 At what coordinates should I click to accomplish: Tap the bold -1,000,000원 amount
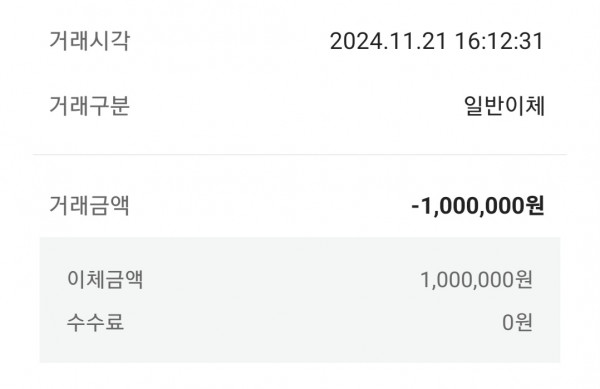[x=478, y=206]
